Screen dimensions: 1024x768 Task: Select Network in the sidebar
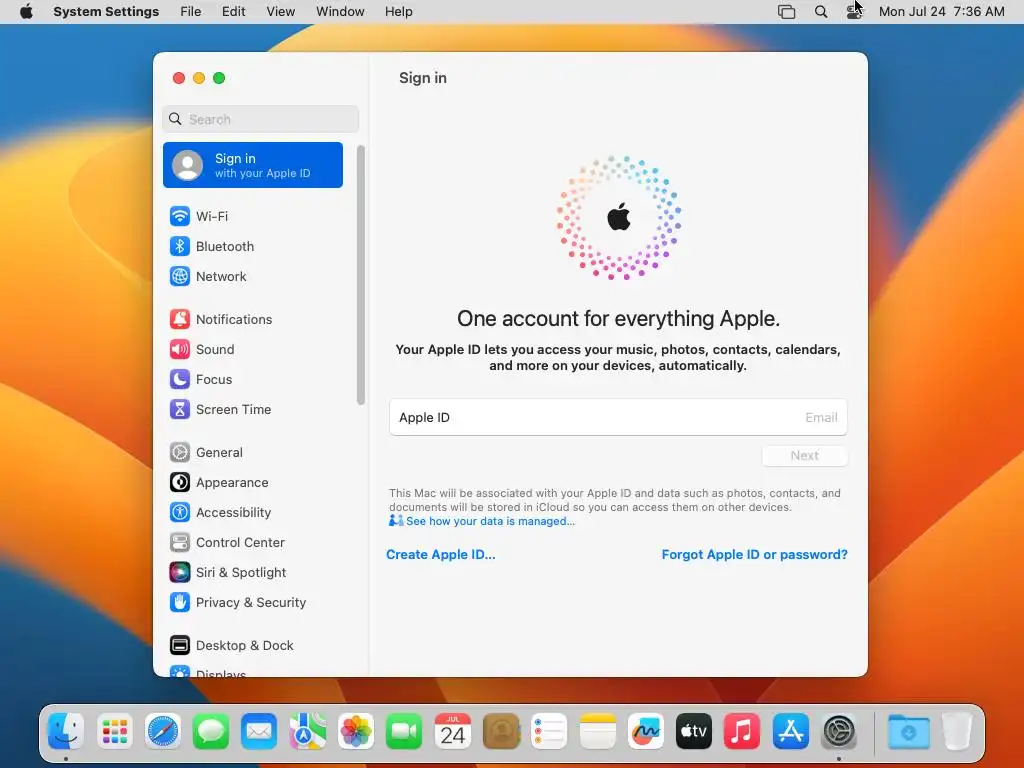click(252, 276)
